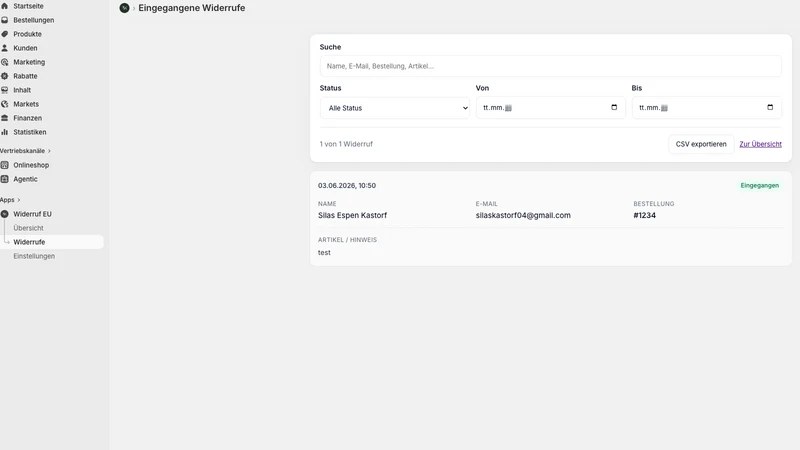800x450 pixels.
Task: Open the Produkte menu item
Action: tap(28, 34)
